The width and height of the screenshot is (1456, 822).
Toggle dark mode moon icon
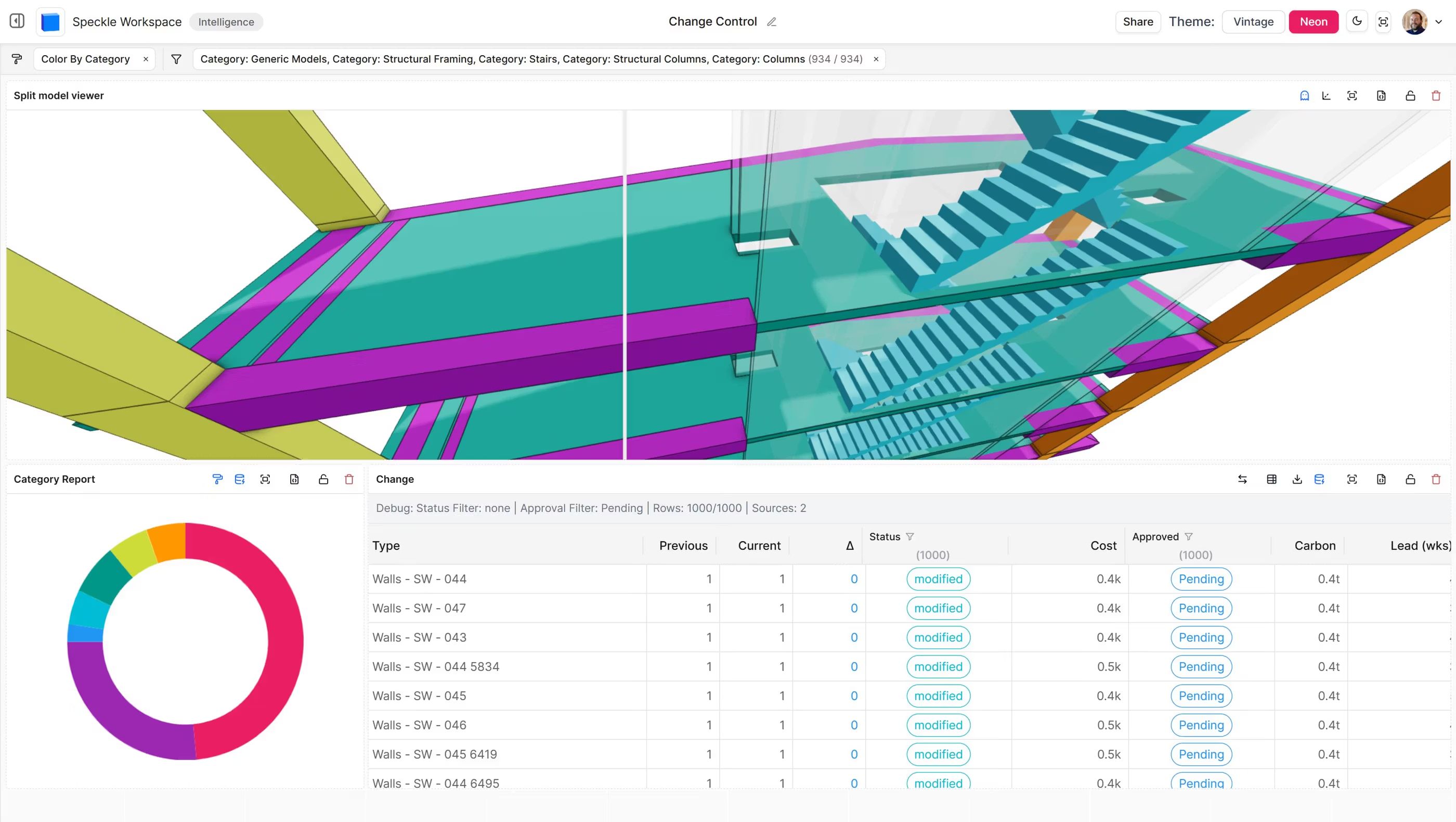point(1357,21)
